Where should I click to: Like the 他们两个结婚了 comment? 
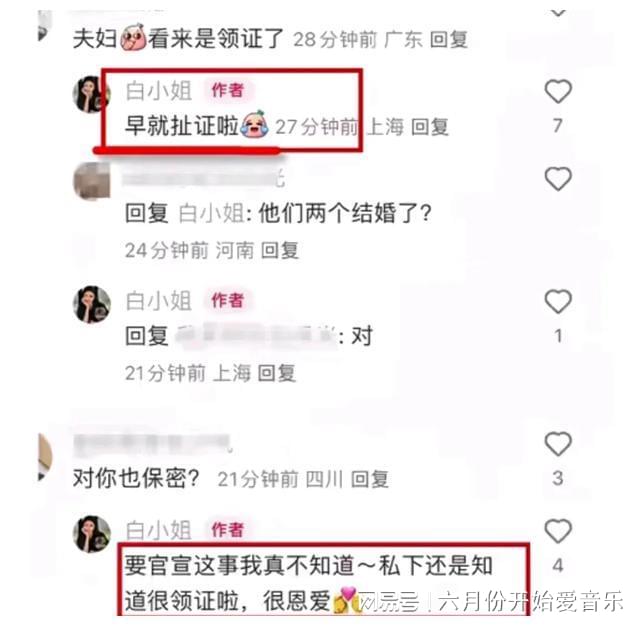click(558, 179)
